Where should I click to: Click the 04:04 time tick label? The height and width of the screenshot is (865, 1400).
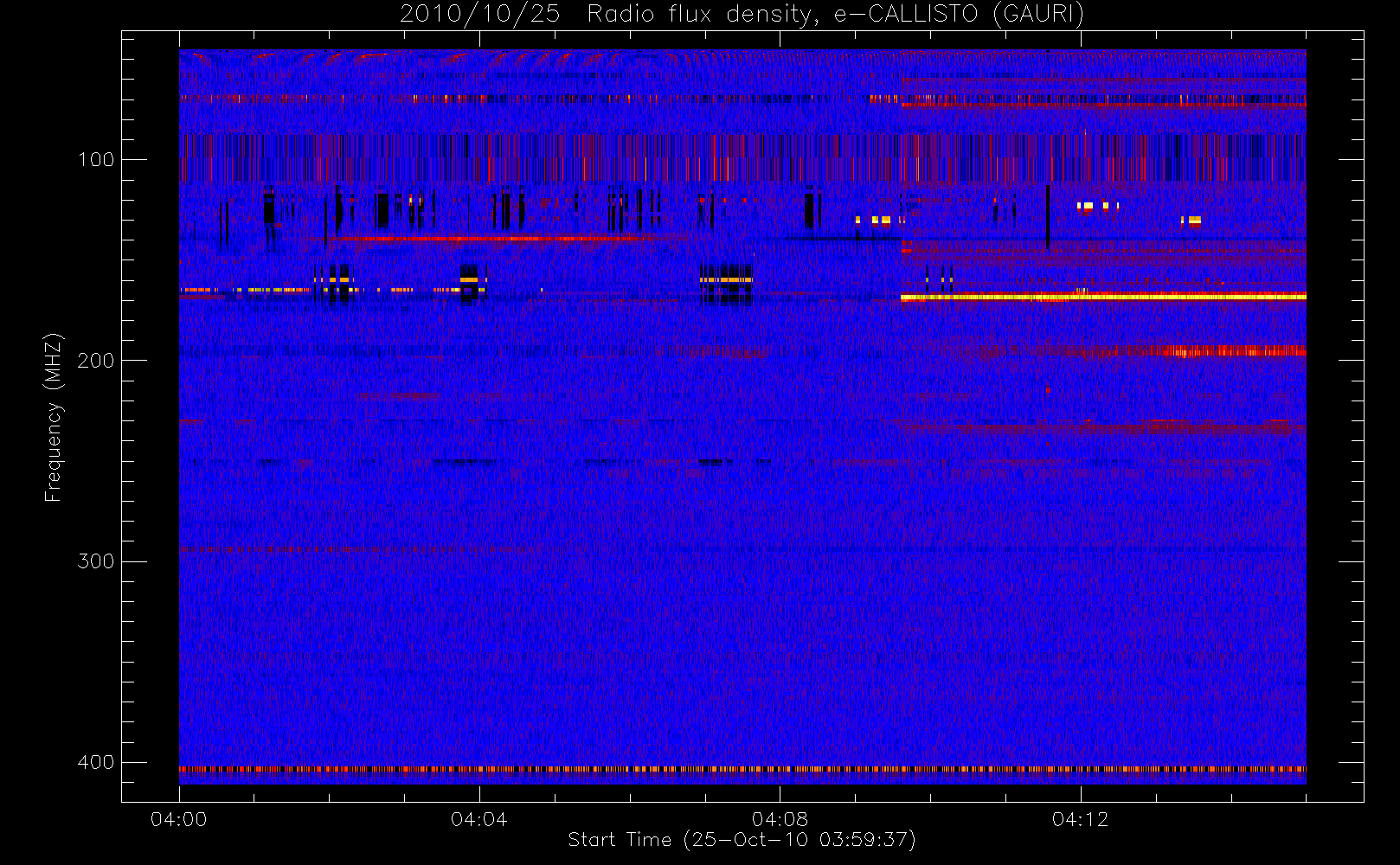479,819
